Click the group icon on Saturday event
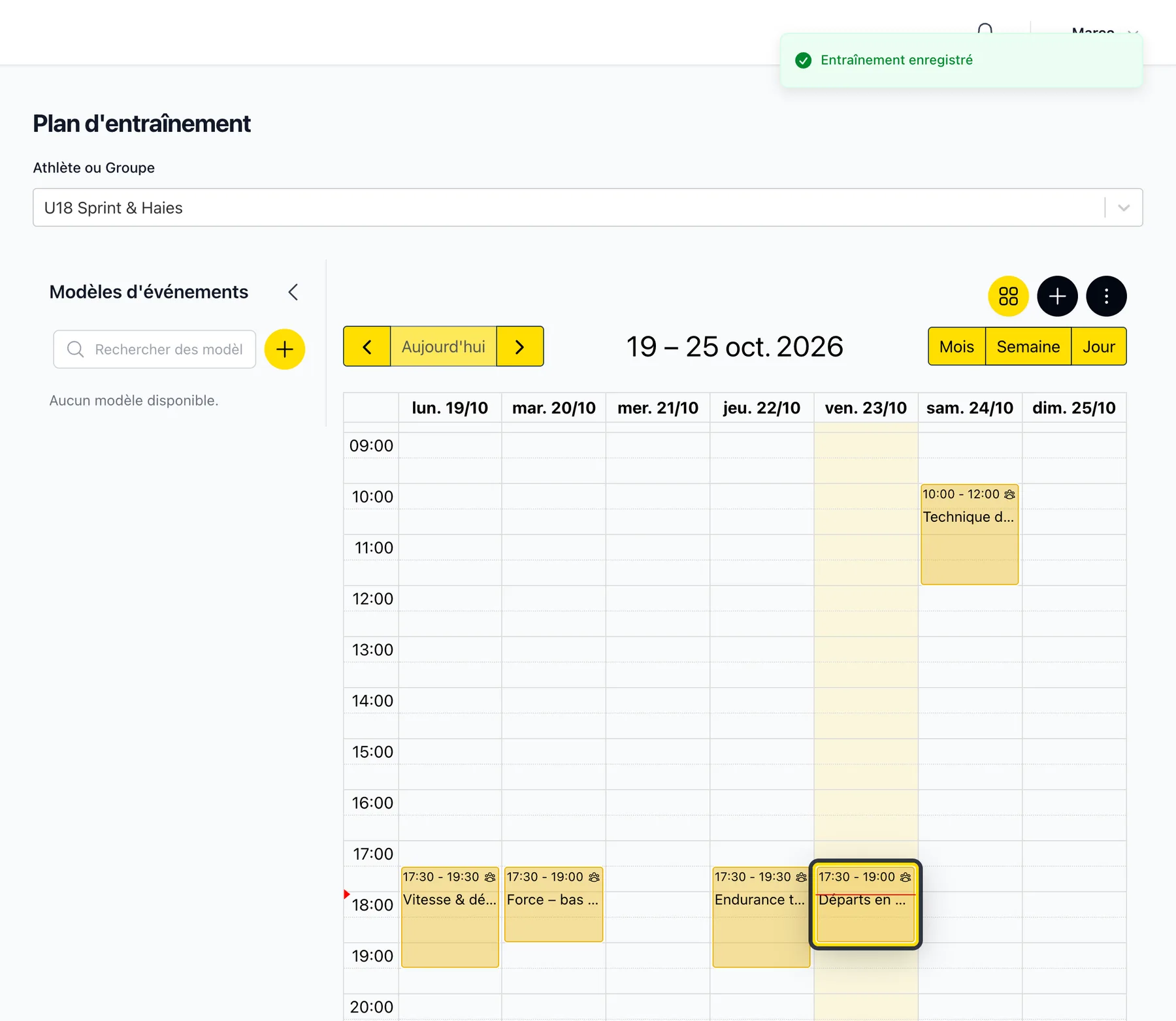 (x=1009, y=494)
